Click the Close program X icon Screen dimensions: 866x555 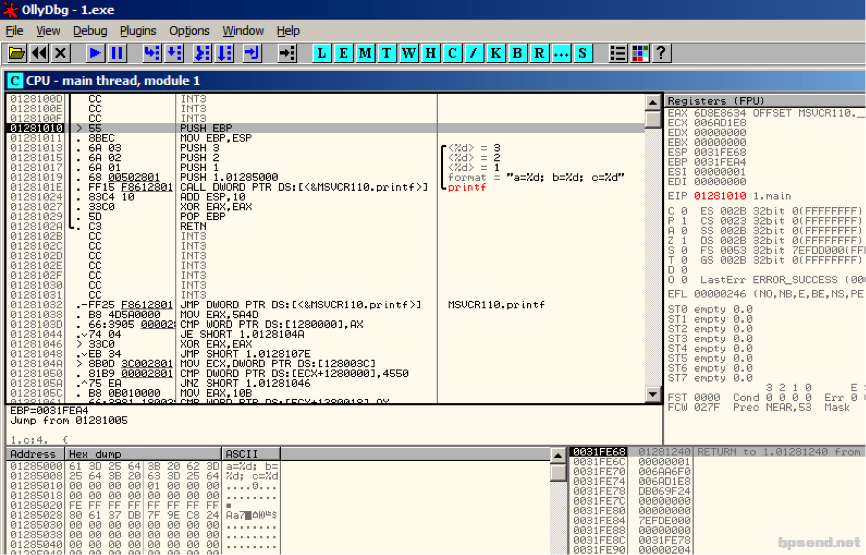[61, 54]
